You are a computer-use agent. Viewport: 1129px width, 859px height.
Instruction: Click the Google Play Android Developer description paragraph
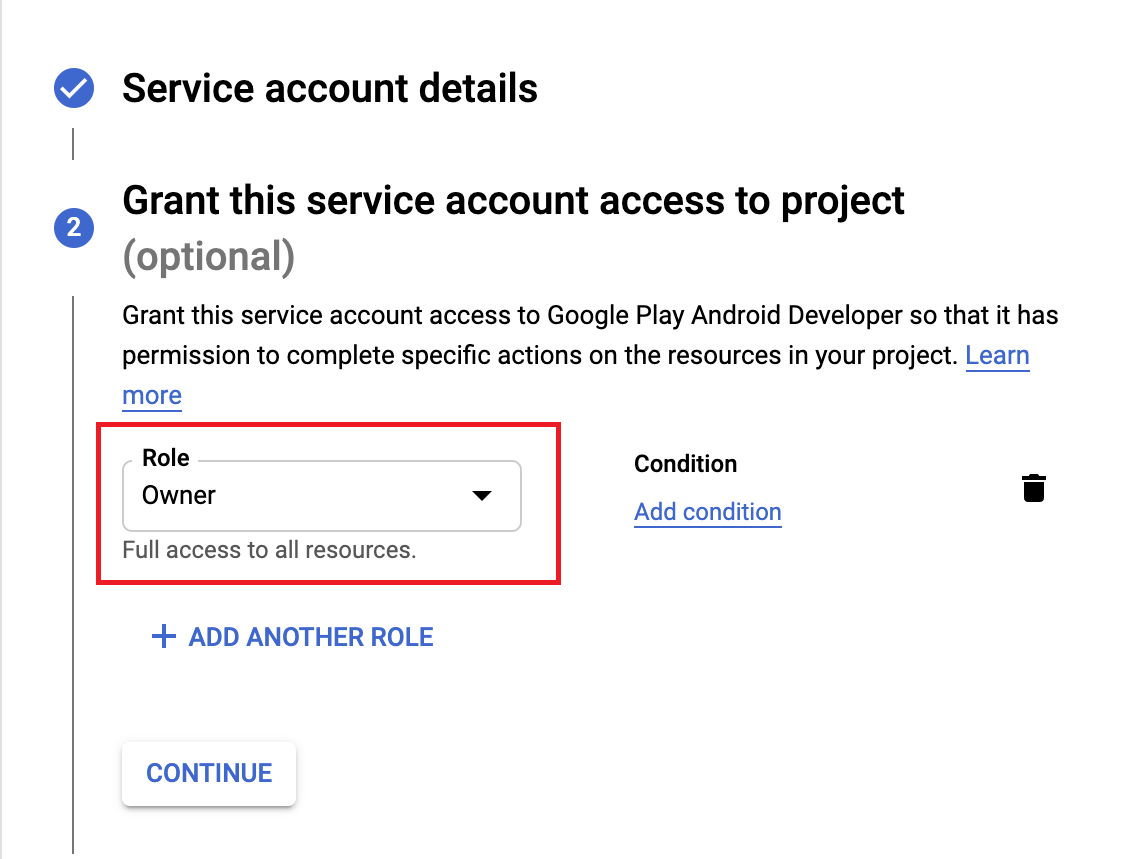click(590, 355)
